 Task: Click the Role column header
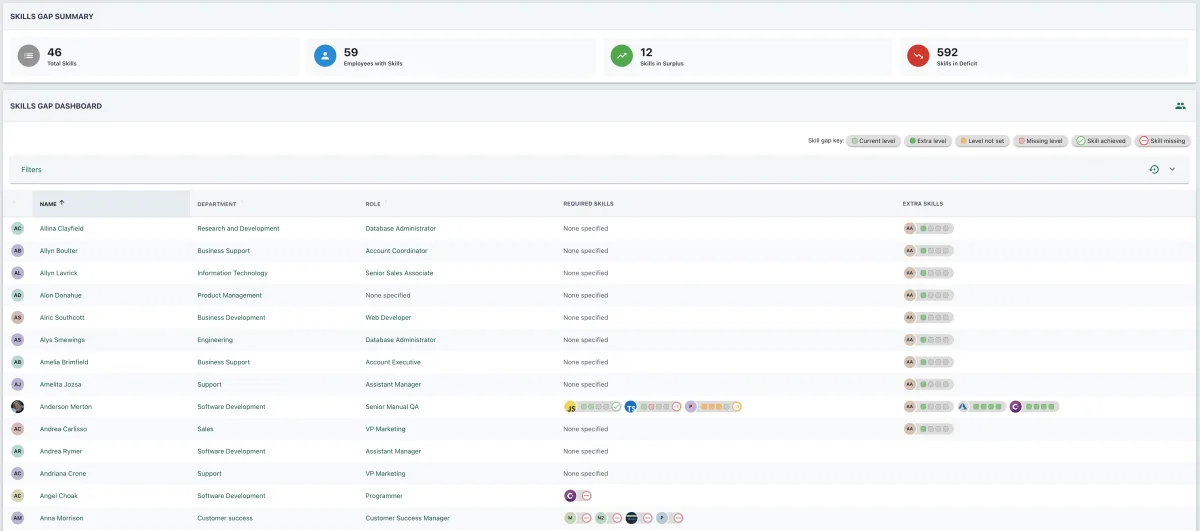373,204
